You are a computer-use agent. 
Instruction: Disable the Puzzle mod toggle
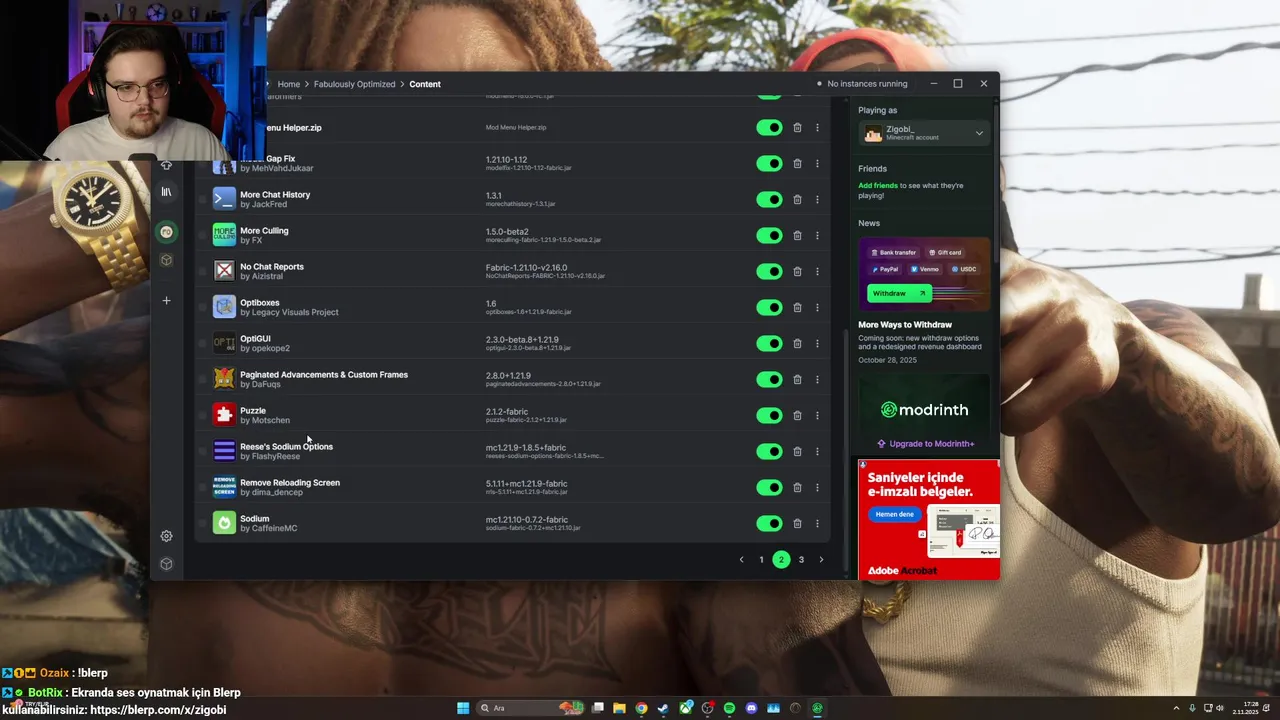(x=769, y=415)
